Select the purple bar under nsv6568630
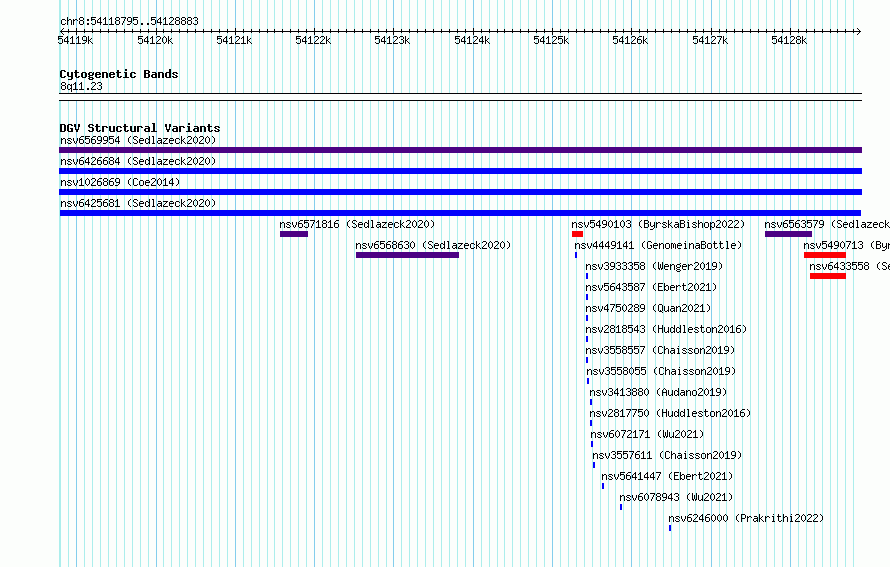 coord(408,255)
